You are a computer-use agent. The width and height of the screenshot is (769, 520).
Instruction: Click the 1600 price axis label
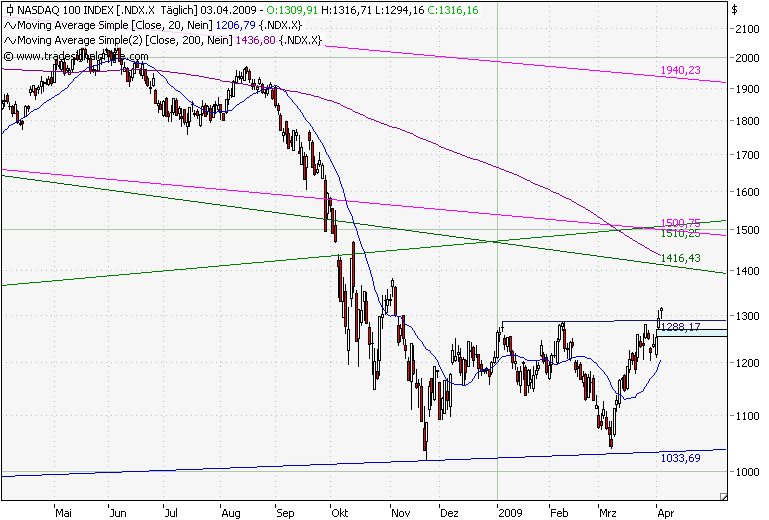747,192
